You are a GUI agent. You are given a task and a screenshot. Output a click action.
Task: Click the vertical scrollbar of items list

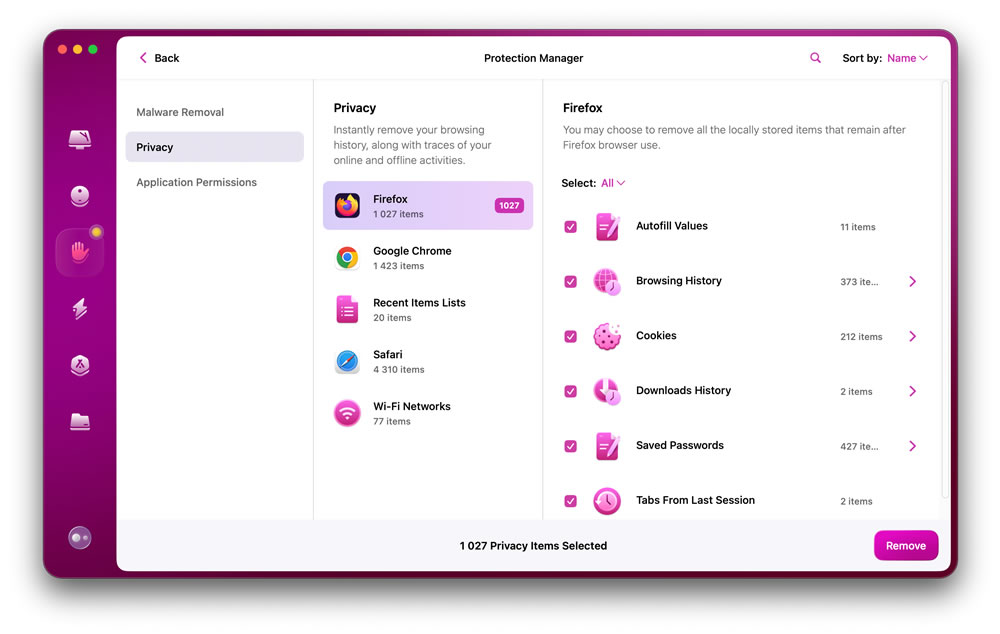point(945,290)
